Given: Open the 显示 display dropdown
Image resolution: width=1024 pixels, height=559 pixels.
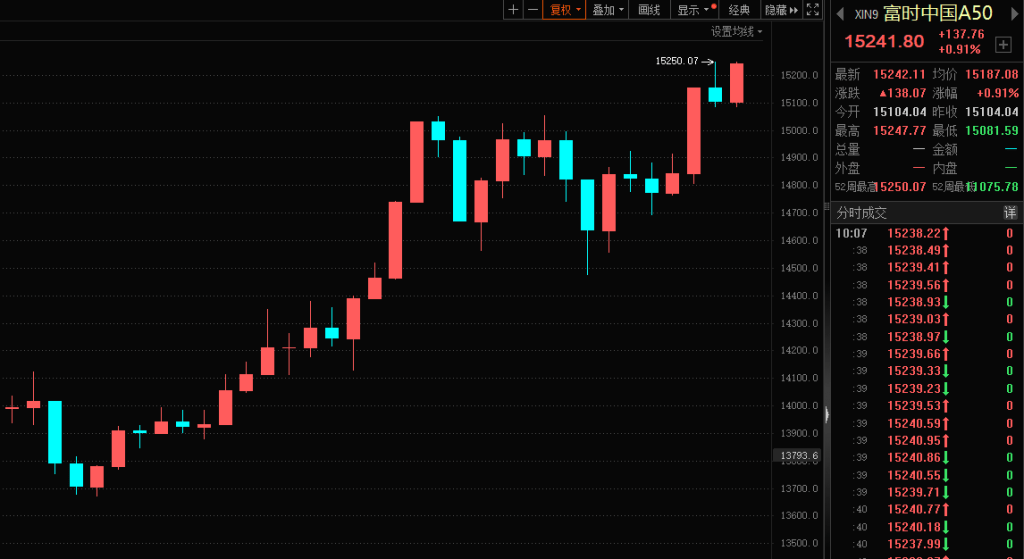Looking at the screenshot, I should tap(696, 10).
